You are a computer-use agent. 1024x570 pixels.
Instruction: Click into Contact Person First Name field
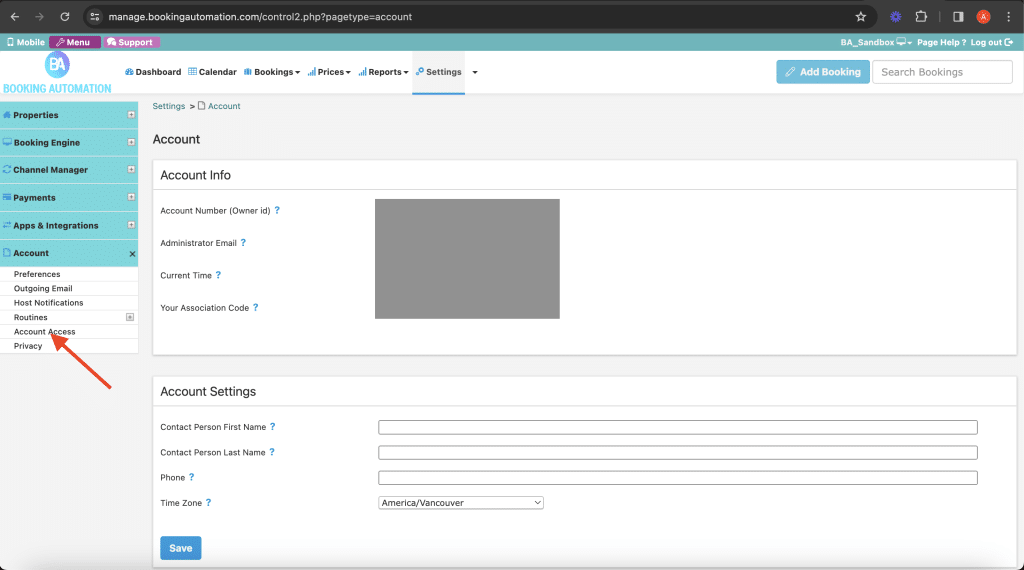pos(678,427)
